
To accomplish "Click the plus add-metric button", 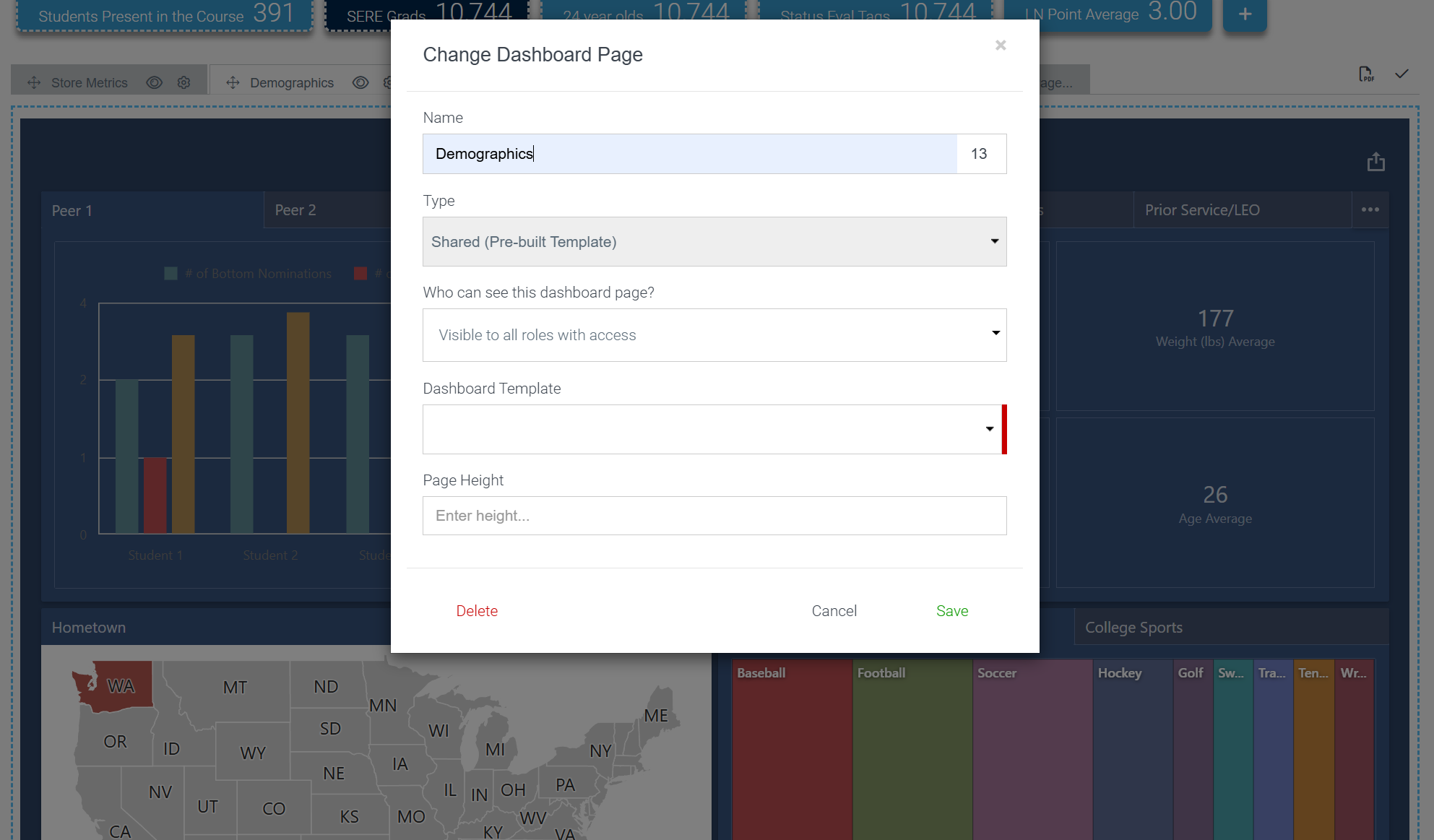I will click(x=1245, y=14).
